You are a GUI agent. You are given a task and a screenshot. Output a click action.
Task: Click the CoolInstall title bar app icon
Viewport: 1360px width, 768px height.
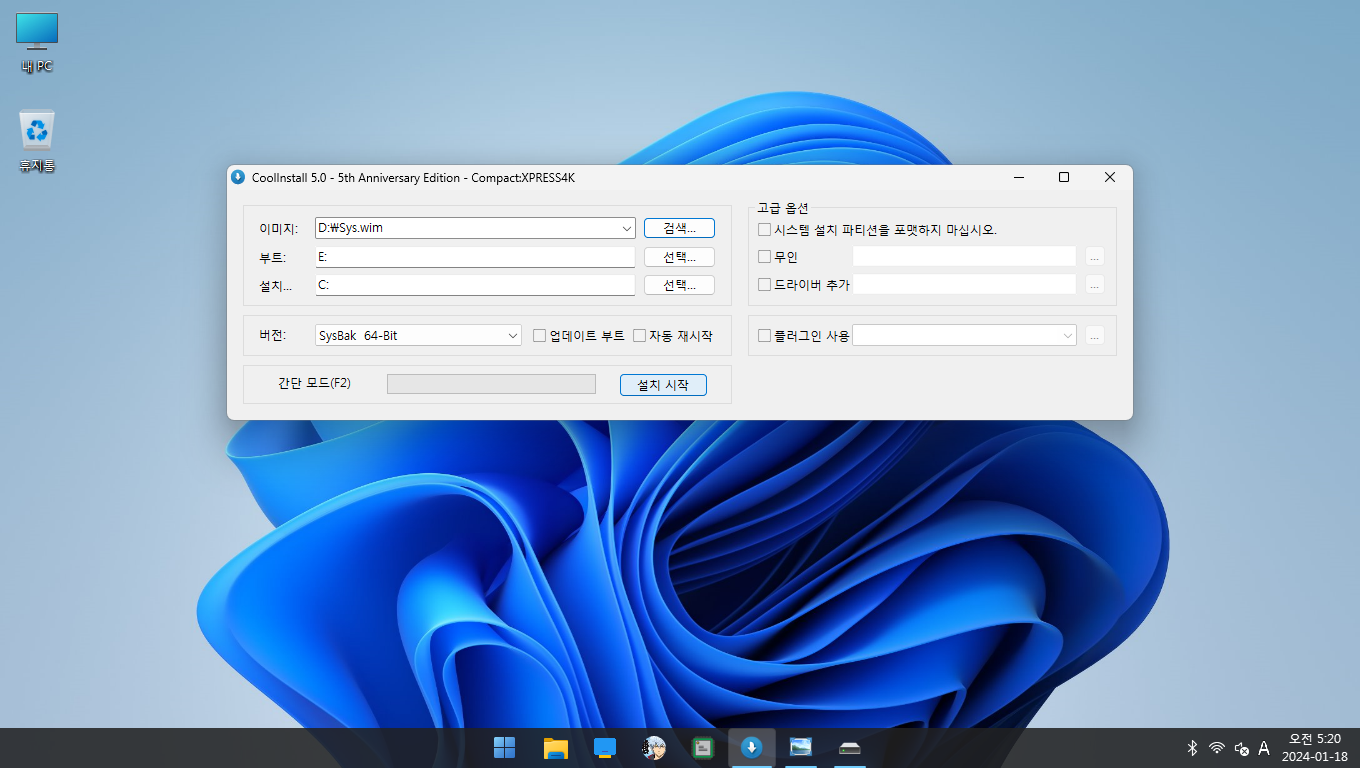[238, 177]
